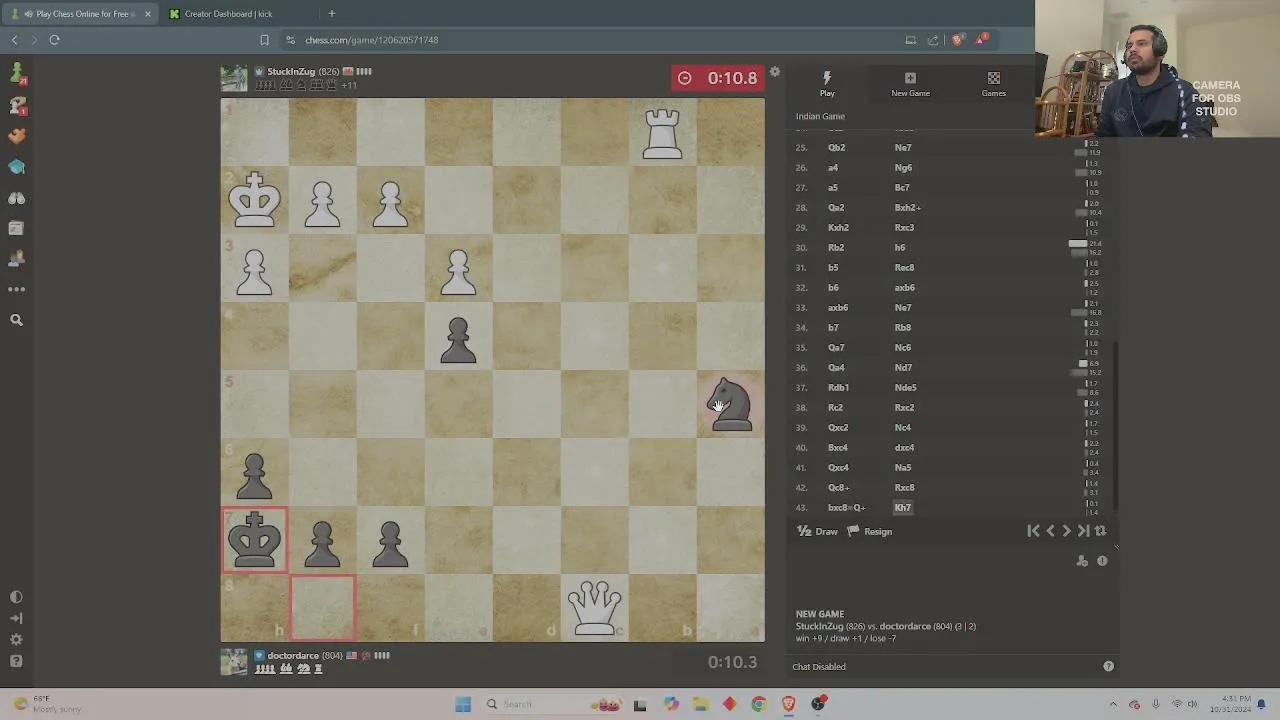1280x720 pixels.
Task: Expand the More three-dots sidebar menu
Action: (x=16, y=290)
